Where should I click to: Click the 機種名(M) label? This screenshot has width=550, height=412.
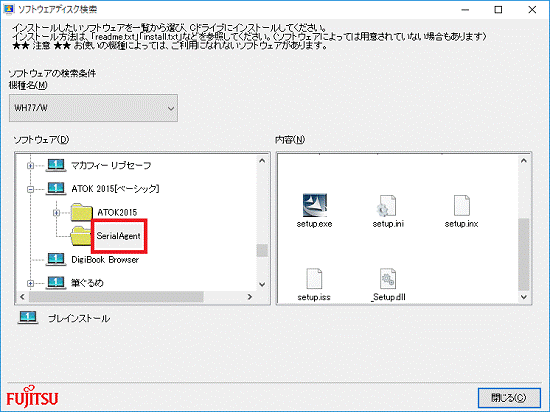28,85
